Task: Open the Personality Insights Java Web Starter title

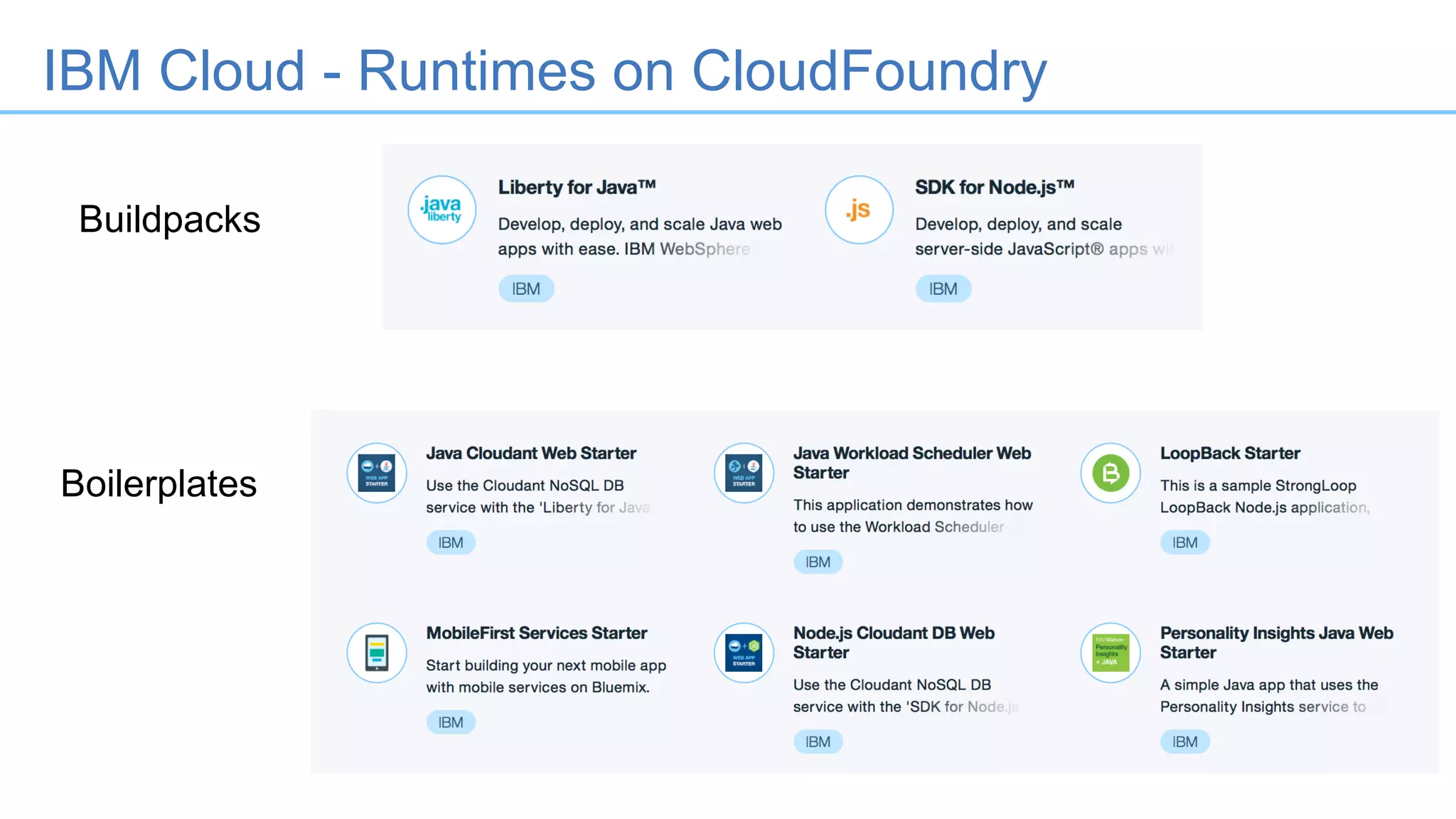Action: click(x=1277, y=643)
